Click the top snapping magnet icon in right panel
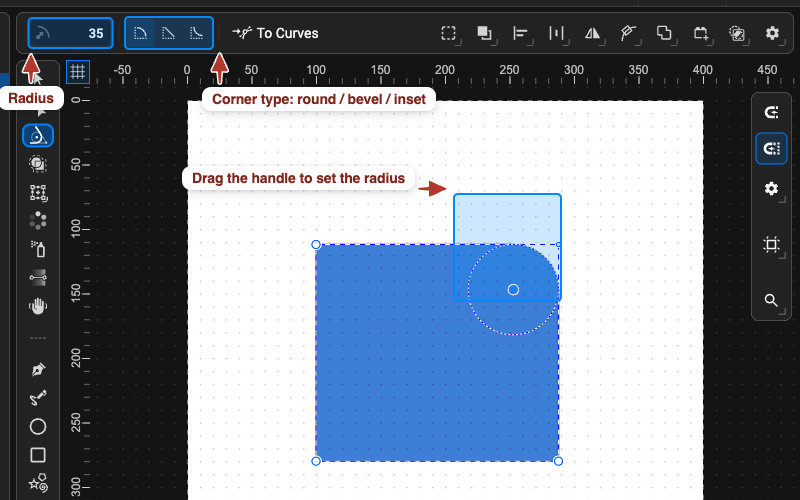 pos(771,112)
